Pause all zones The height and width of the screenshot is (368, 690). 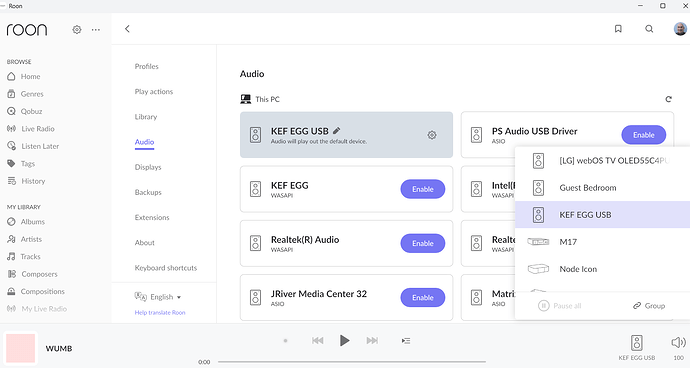(560, 305)
